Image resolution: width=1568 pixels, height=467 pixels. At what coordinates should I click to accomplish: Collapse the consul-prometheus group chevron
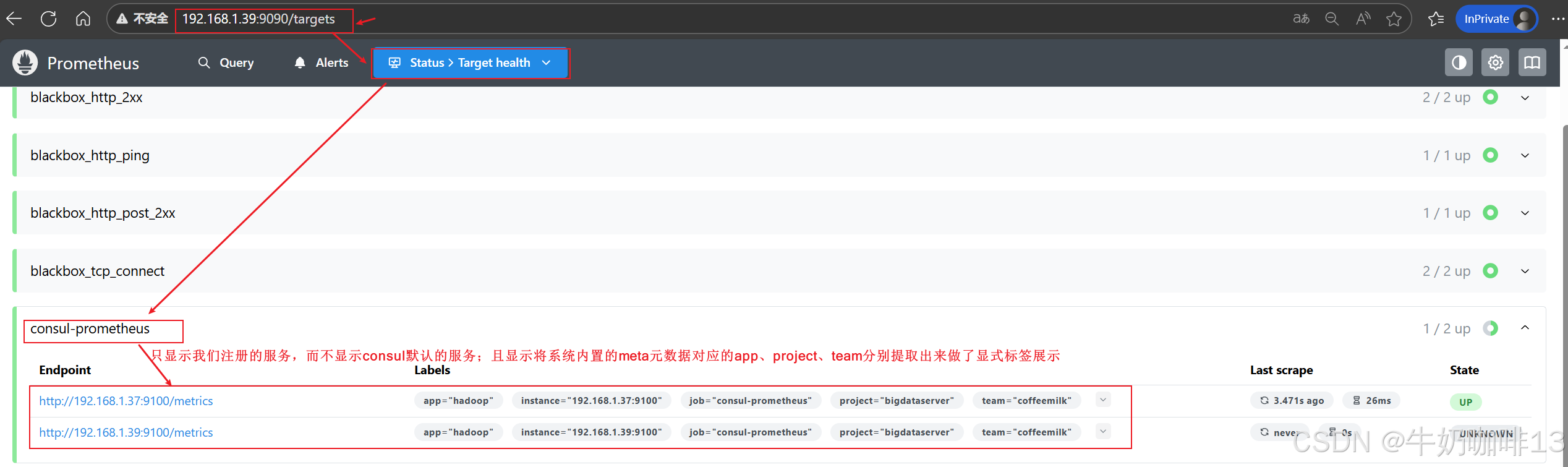pos(1525,328)
